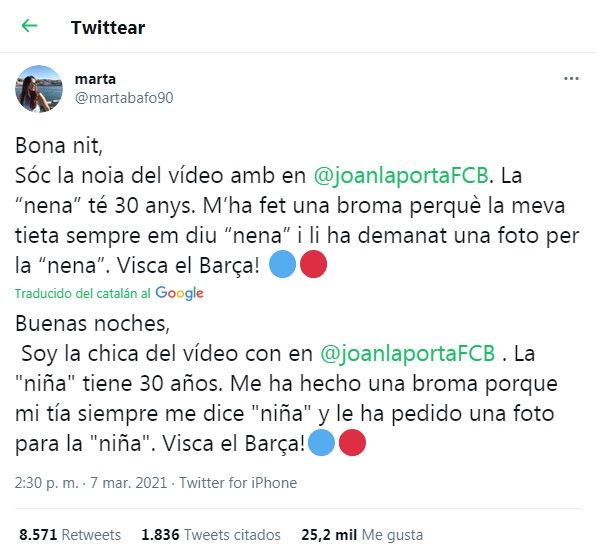View the 8.571 Retweets list

click(x=70, y=535)
